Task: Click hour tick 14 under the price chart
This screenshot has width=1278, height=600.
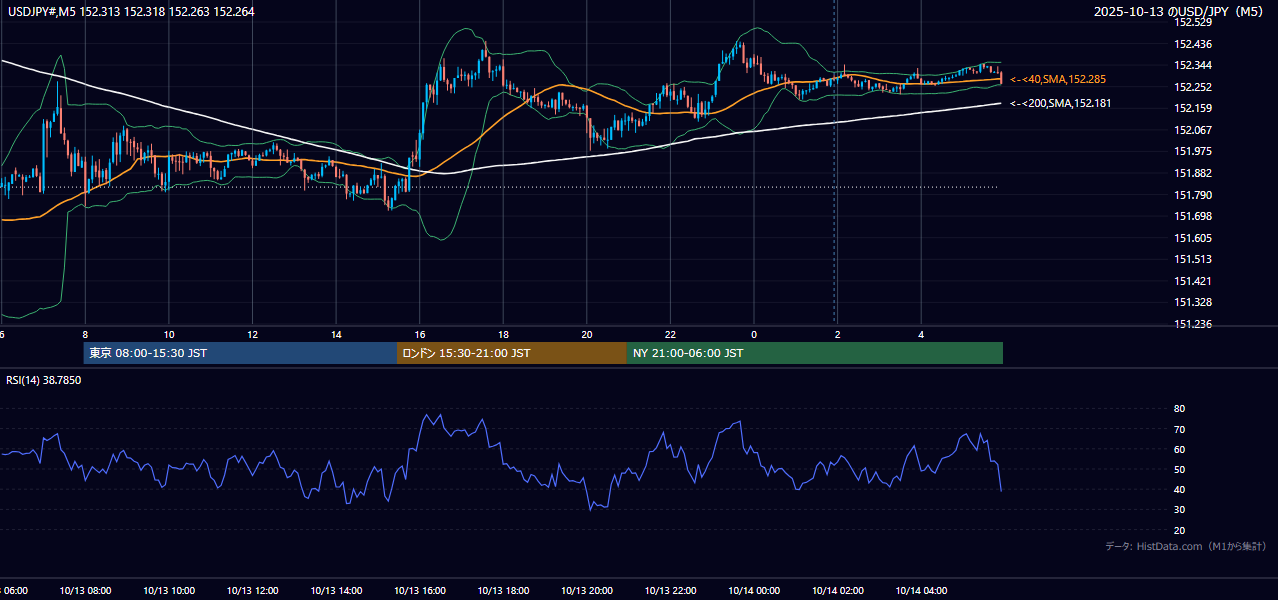Action: pyautogui.click(x=336, y=334)
